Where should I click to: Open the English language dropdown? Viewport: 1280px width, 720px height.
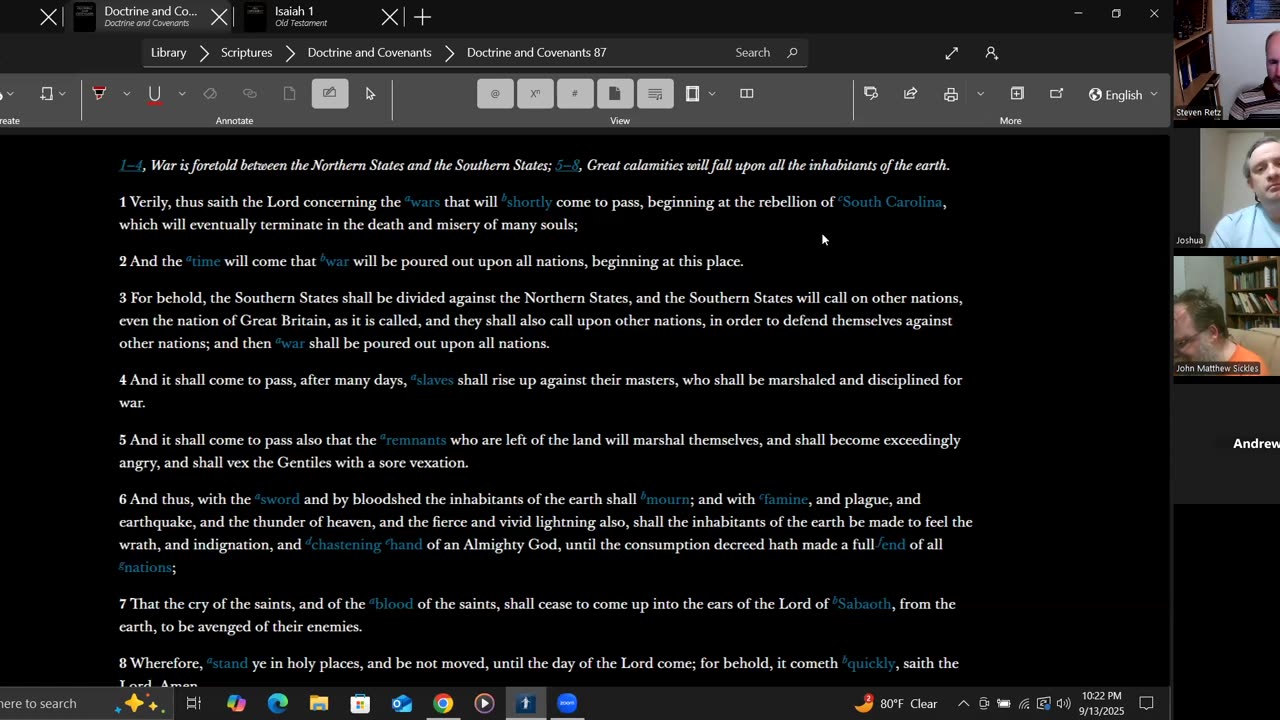coord(1123,95)
